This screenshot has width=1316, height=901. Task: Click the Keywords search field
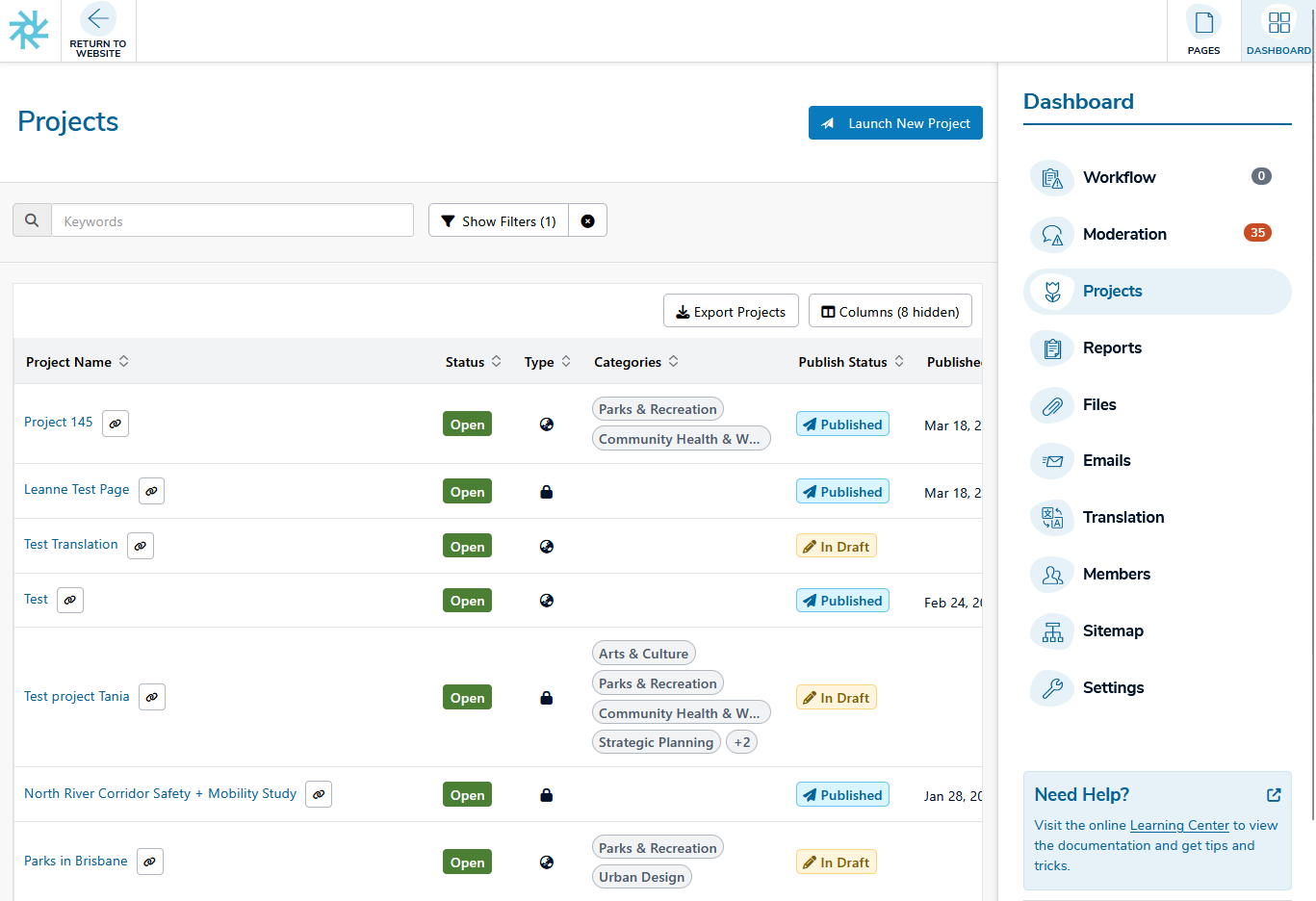(232, 220)
